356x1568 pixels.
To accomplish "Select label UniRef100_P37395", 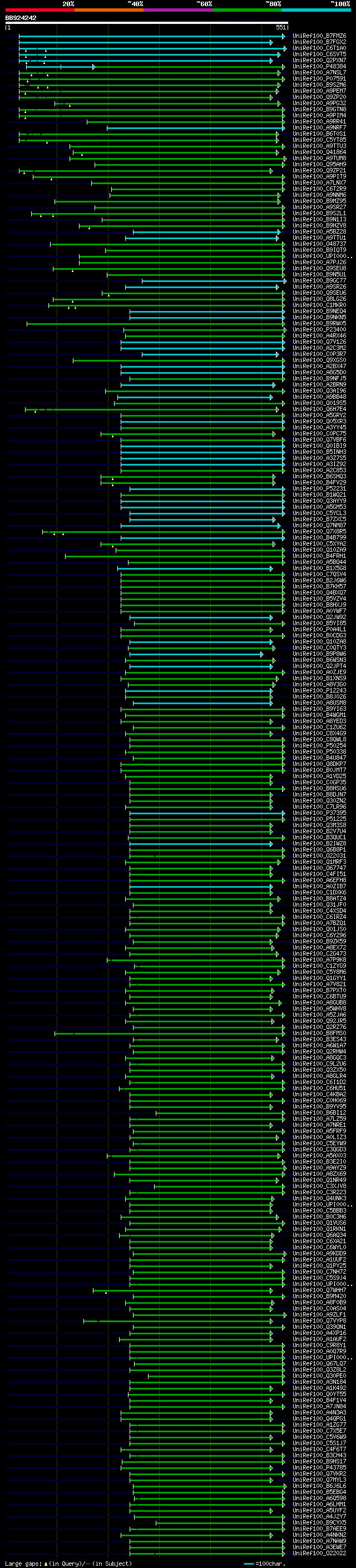I will (319, 813).
